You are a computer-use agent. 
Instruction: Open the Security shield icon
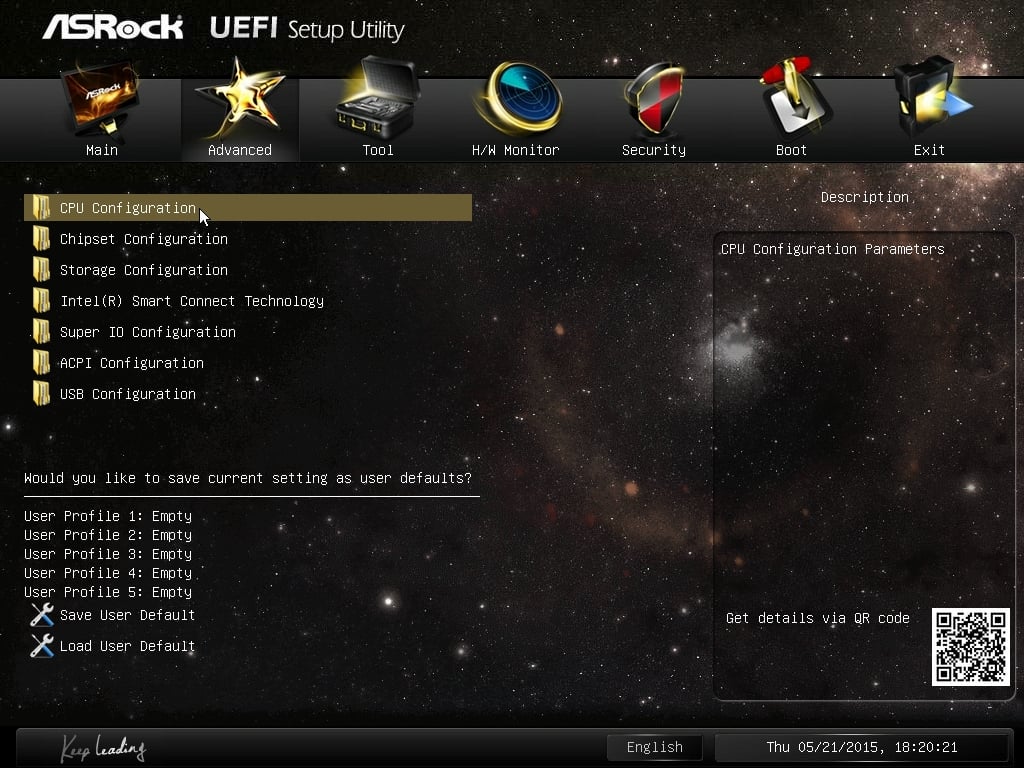[653, 98]
